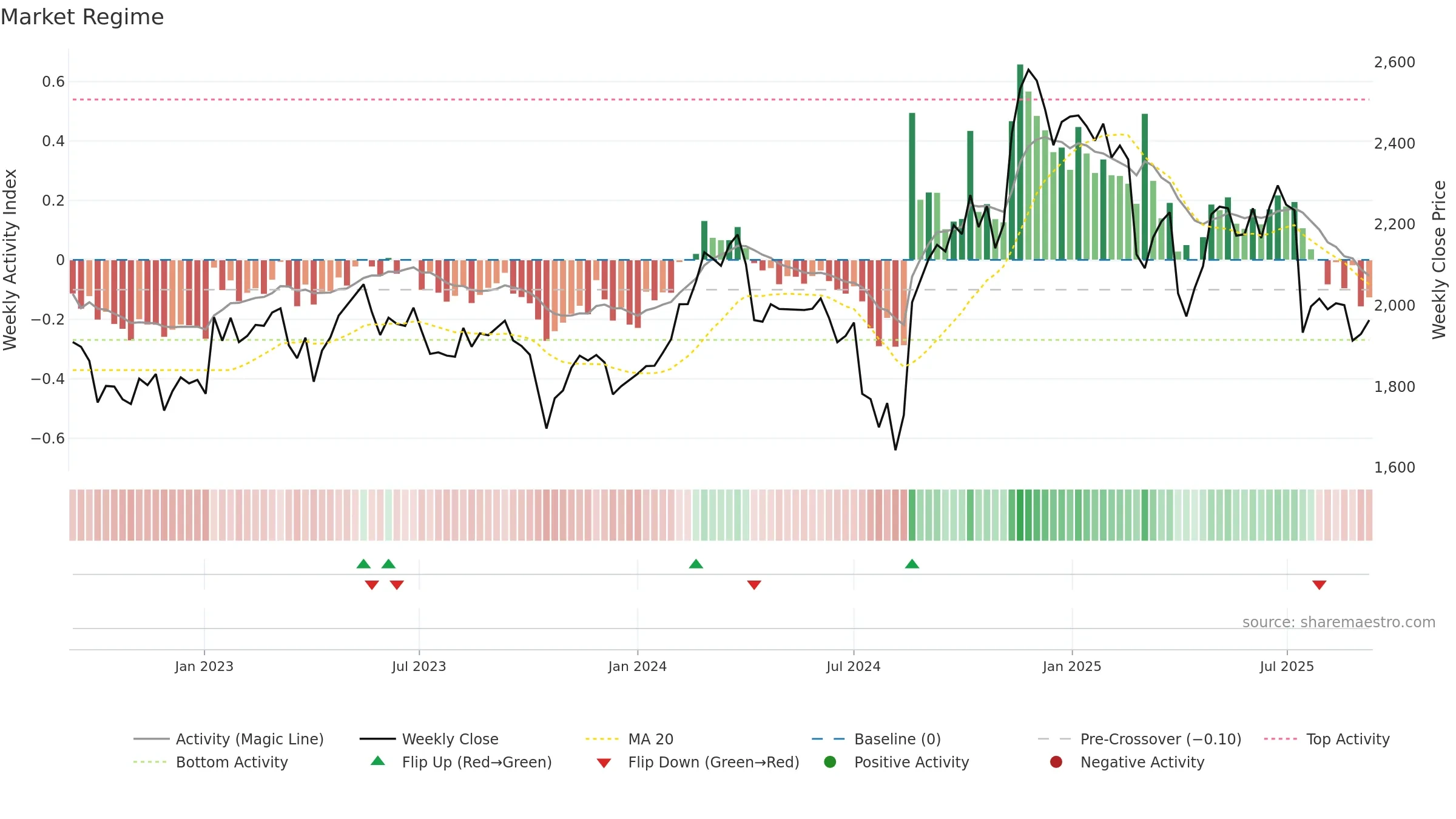Click the Flip Down marker after Jul 2025
1456x819 pixels.
1319,585
